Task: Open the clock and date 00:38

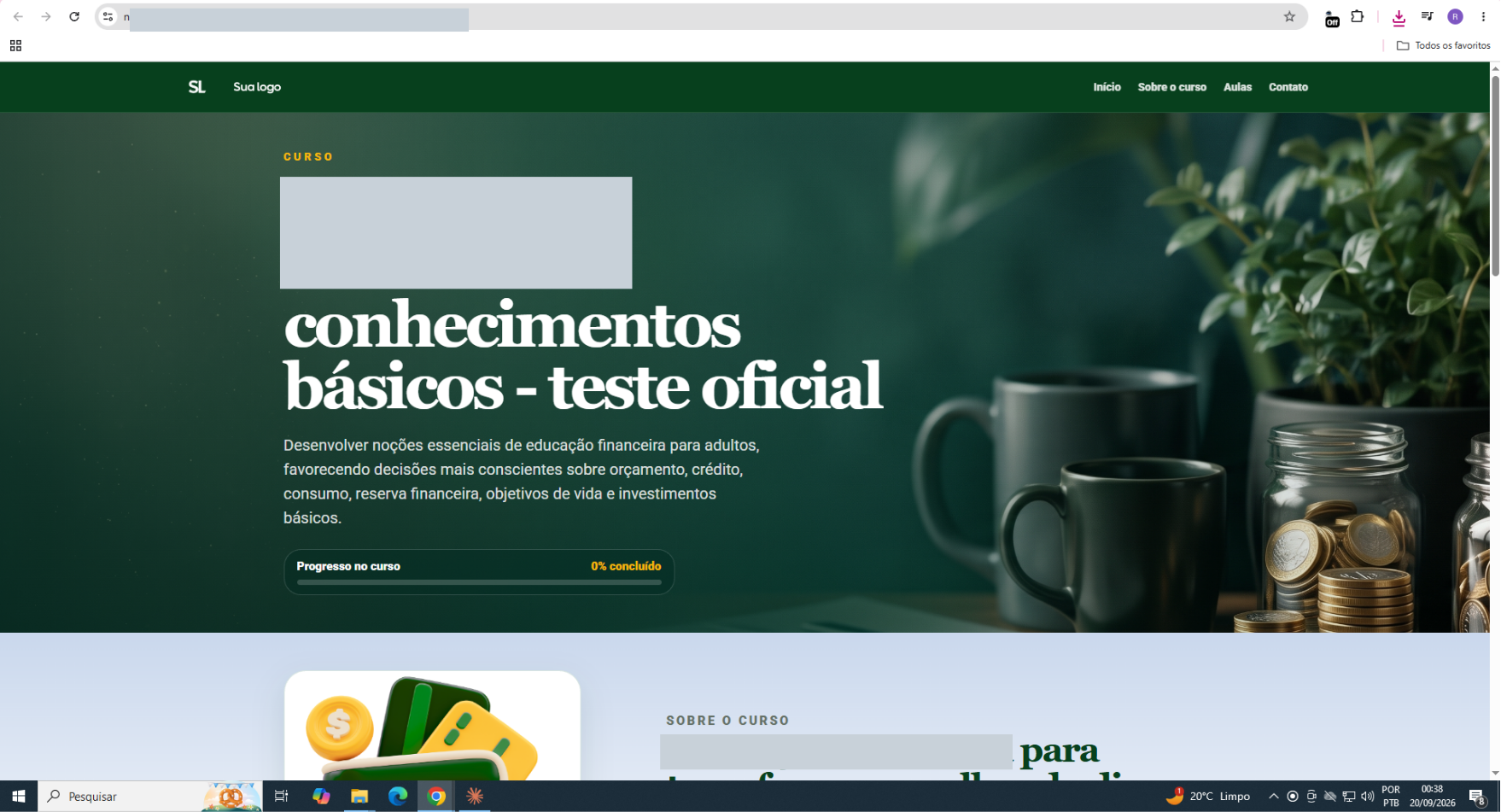Action: (x=1433, y=797)
